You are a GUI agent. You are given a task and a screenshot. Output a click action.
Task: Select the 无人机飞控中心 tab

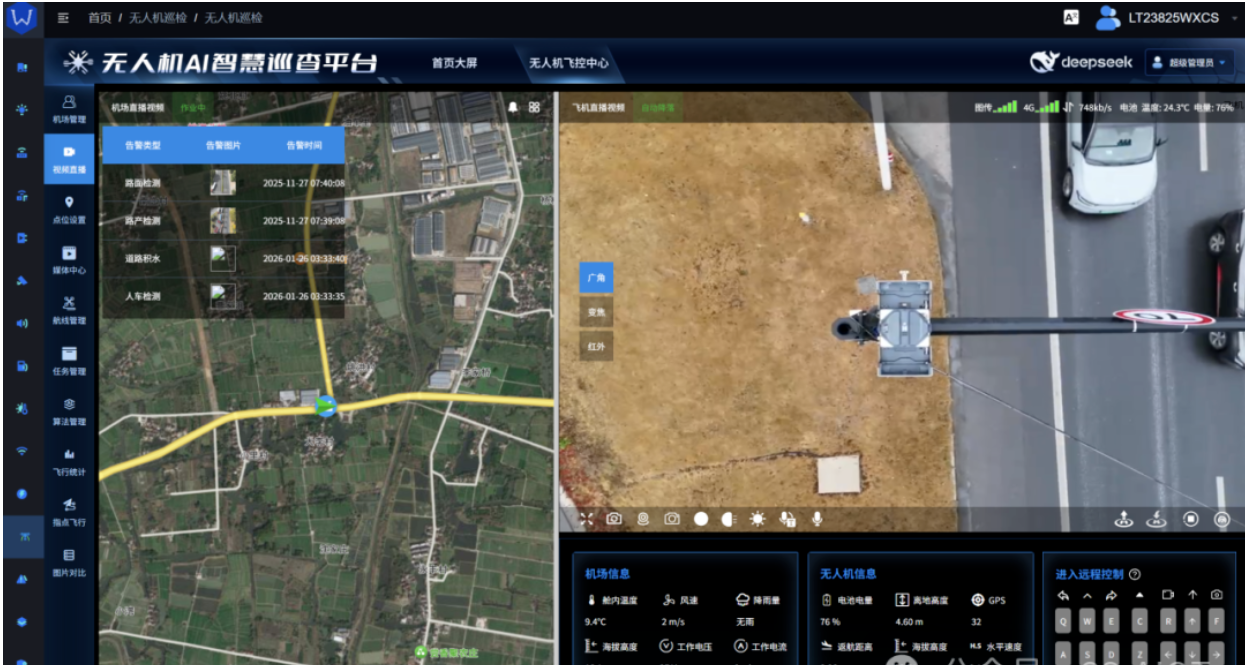568,63
